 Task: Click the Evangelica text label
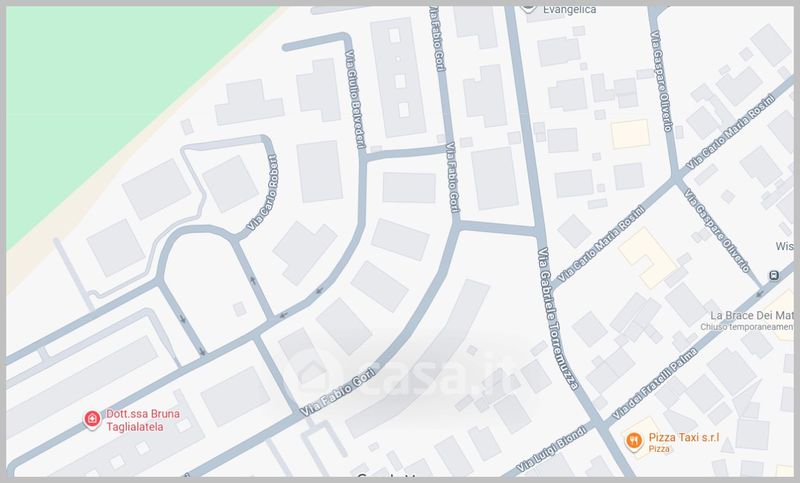[x=569, y=10]
